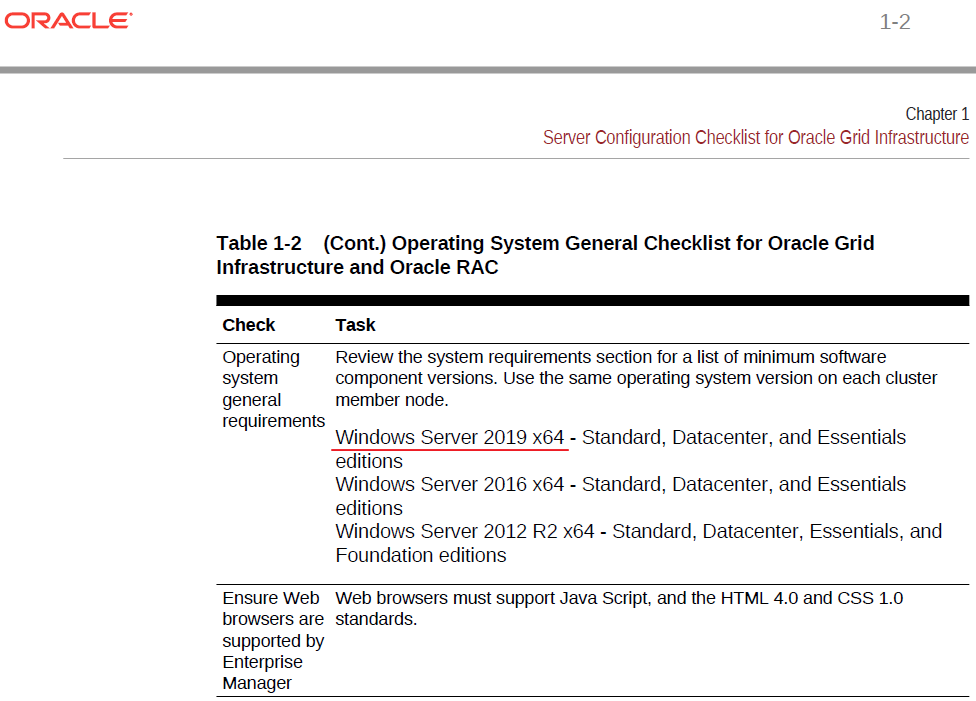Click the page number "1-2"
This screenshot has height=701, width=976.
pyautogui.click(x=894, y=22)
